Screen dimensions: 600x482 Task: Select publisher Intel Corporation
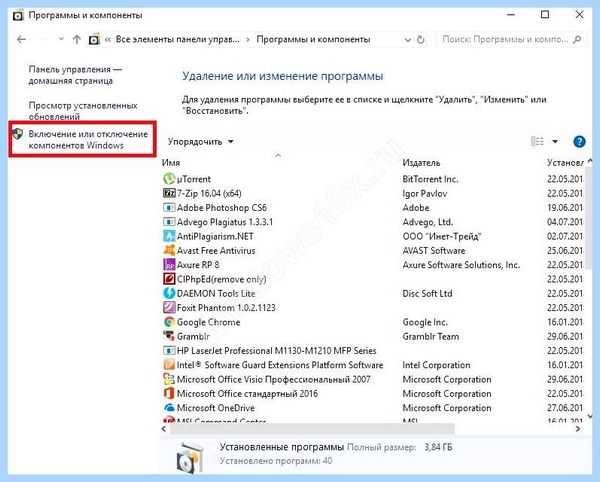point(436,365)
